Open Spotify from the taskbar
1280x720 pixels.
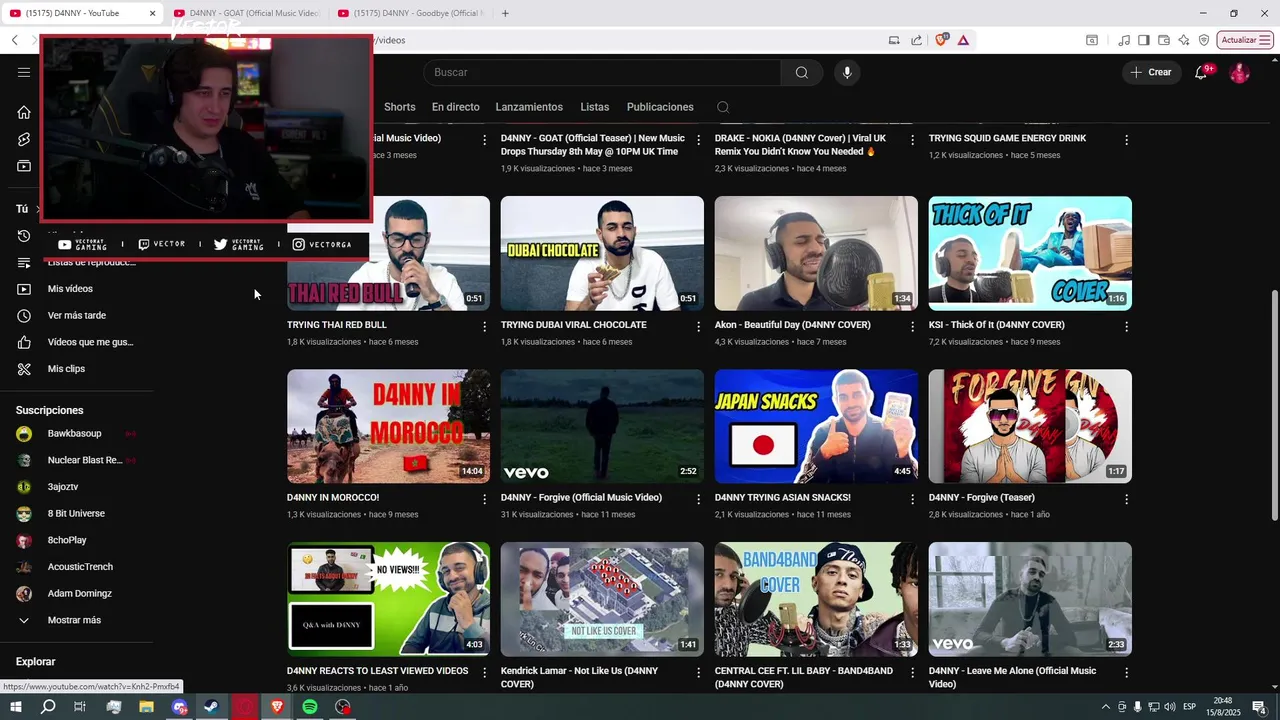point(310,707)
